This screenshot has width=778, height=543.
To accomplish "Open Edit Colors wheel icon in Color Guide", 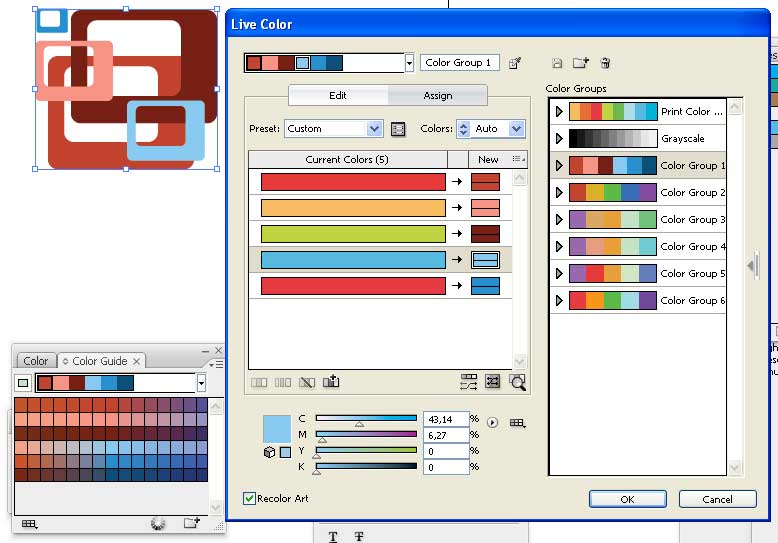I will [x=157, y=522].
